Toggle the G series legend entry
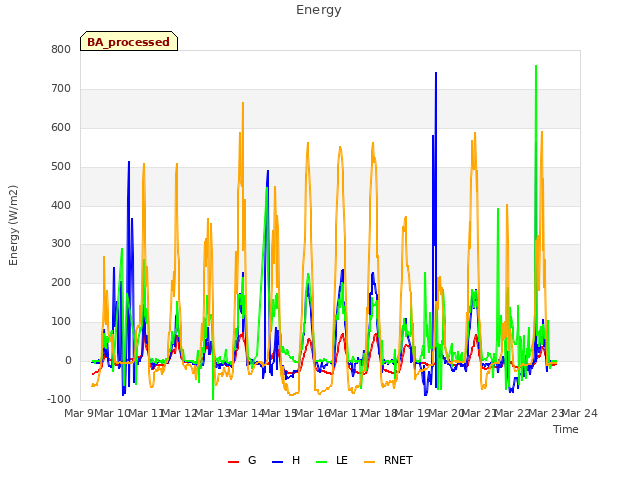Screen dimensions: 640x480 (242, 460)
